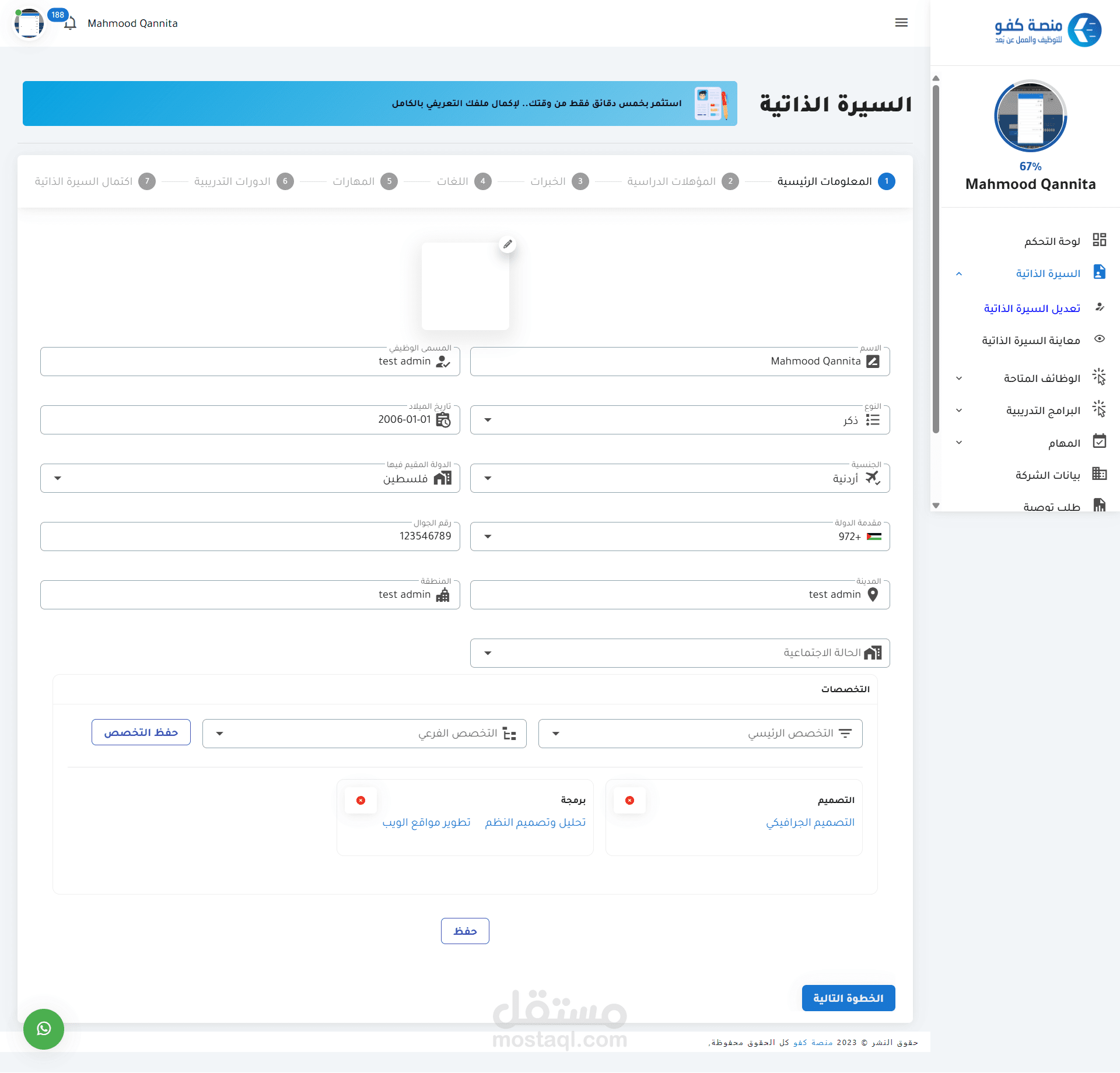Click the حفظ التخصص button
Screen dimensions: 1120x1073
[x=141, y=732]
